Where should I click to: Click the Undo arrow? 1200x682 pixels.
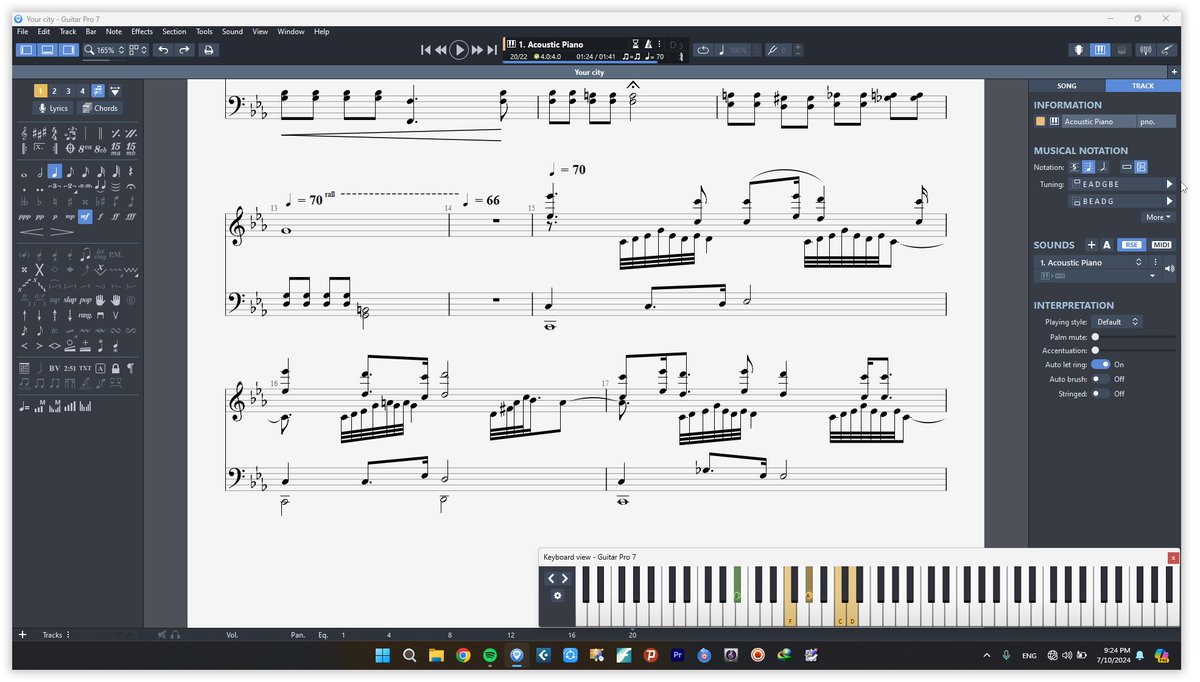[163, 50]
